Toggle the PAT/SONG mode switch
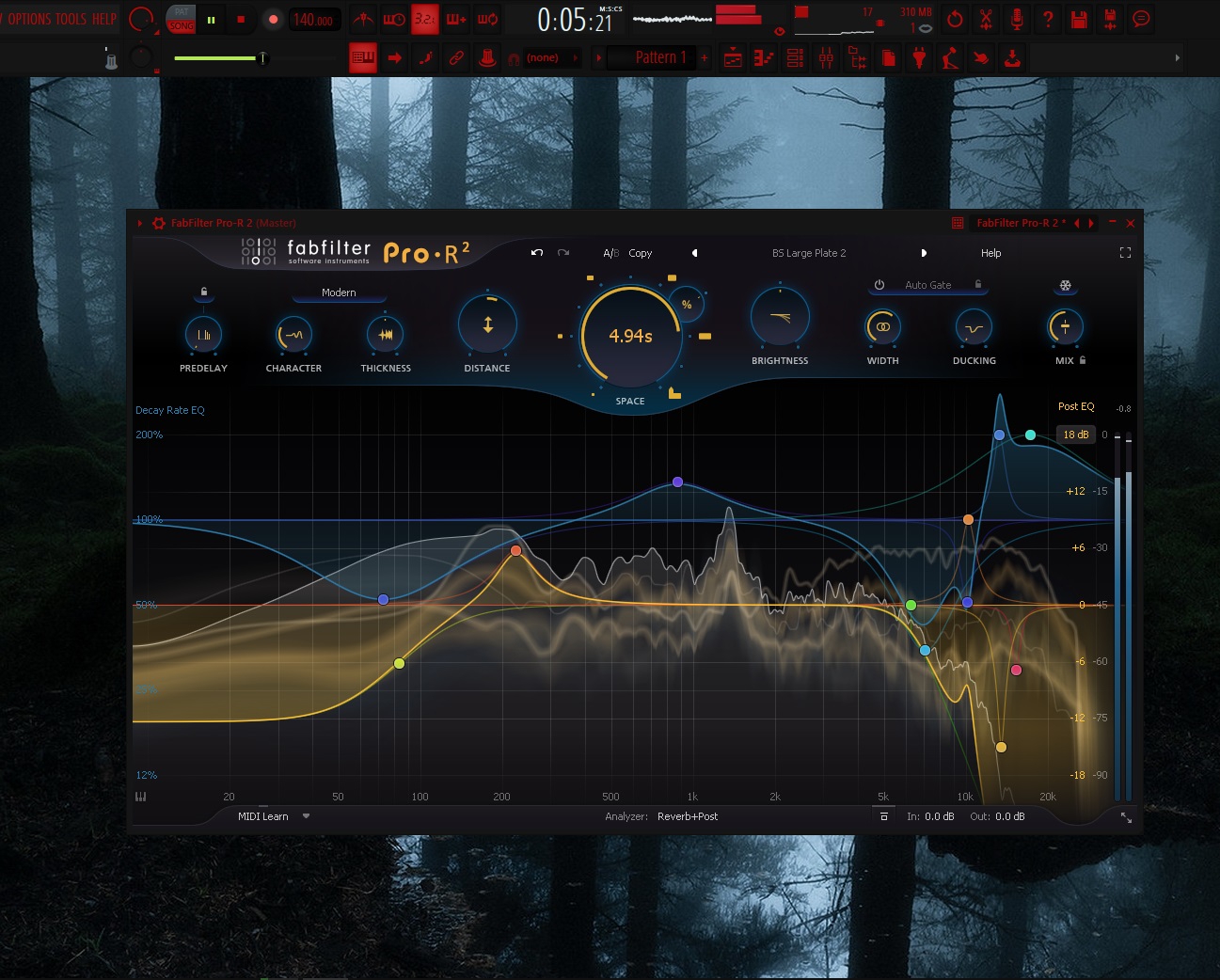Screen dimensions: 1220x980 coord(182,19)
